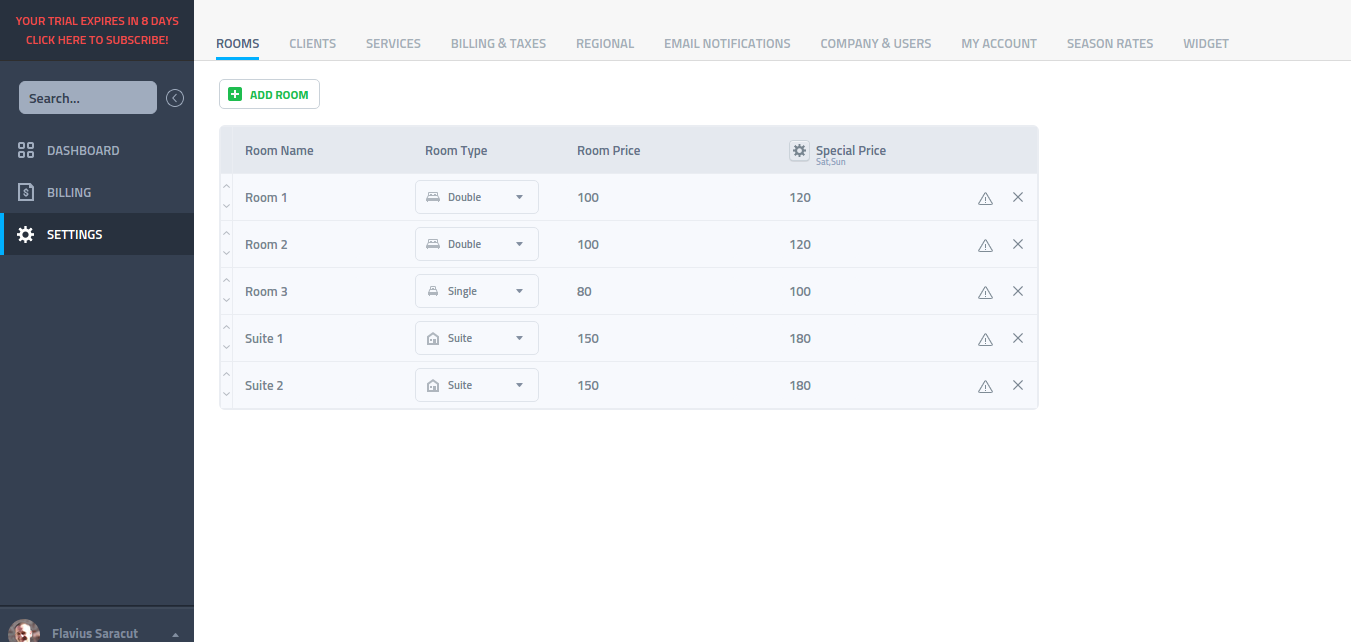Delete Room 1 with the X icon
This screenshot has width=1351, height=642.
tap(1018, 197)
